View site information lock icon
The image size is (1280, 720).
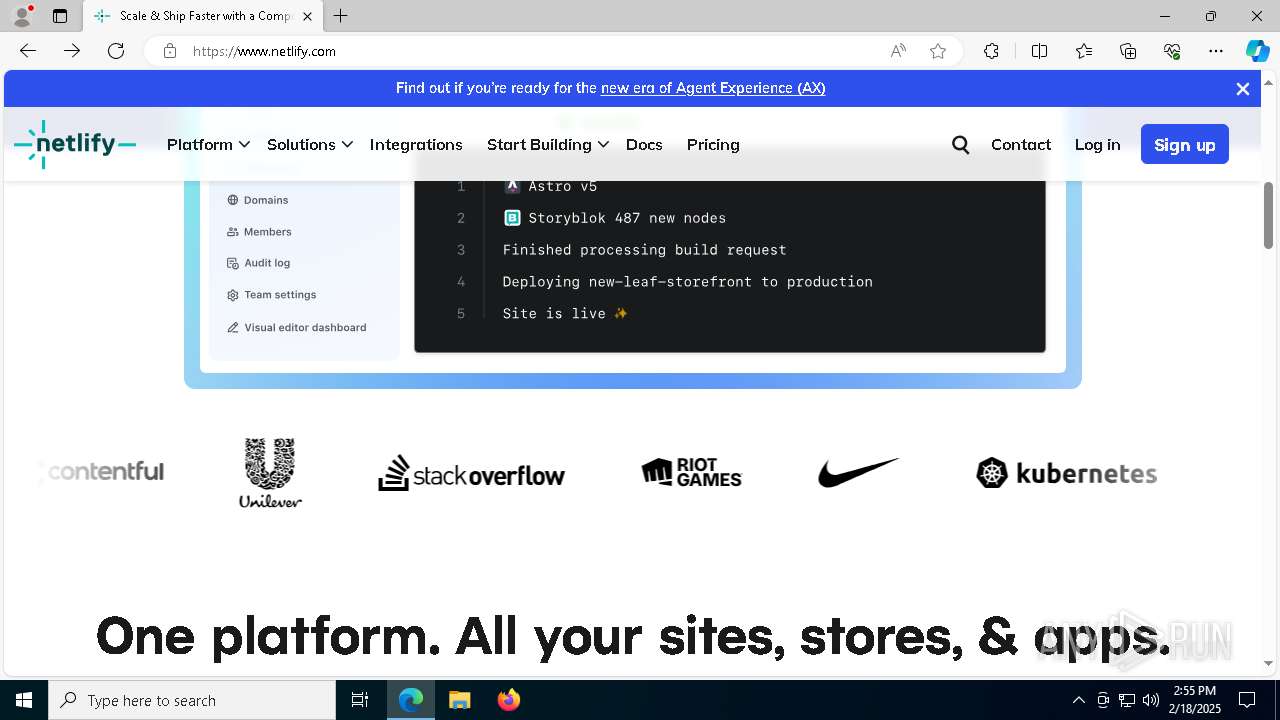click(170, 51)
